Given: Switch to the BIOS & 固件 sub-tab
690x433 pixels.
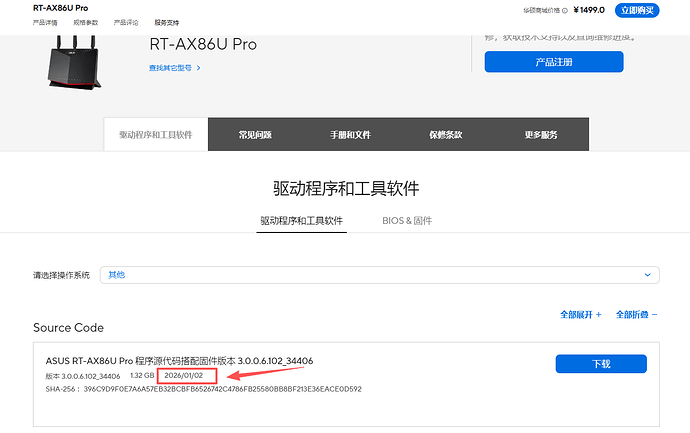Looking at the screenshot, I should tap(407, 220).
